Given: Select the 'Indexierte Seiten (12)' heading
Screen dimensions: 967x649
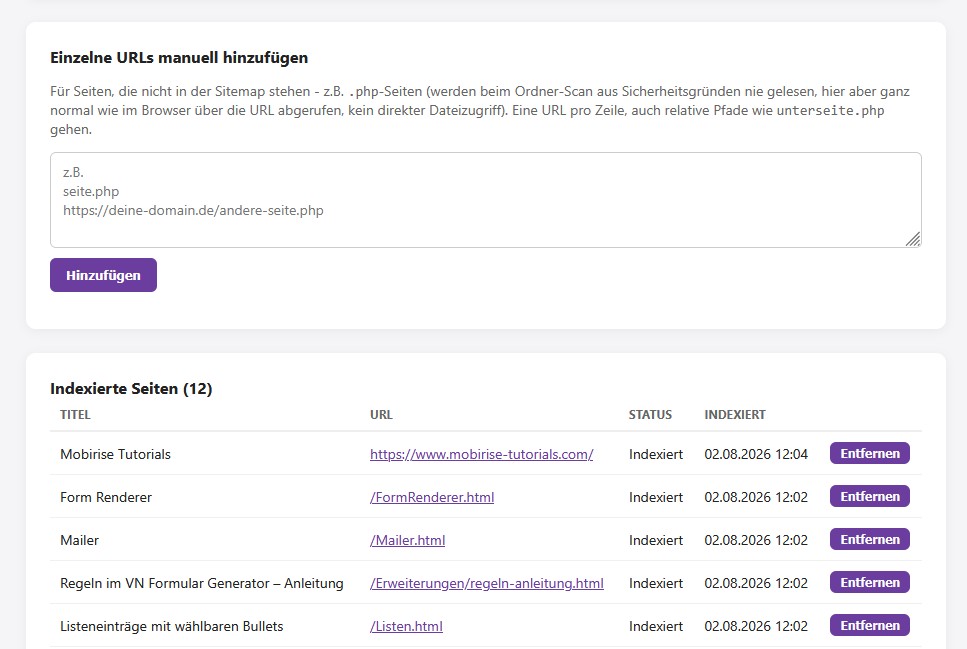Looking at the screenshot, I should point(131,389).
